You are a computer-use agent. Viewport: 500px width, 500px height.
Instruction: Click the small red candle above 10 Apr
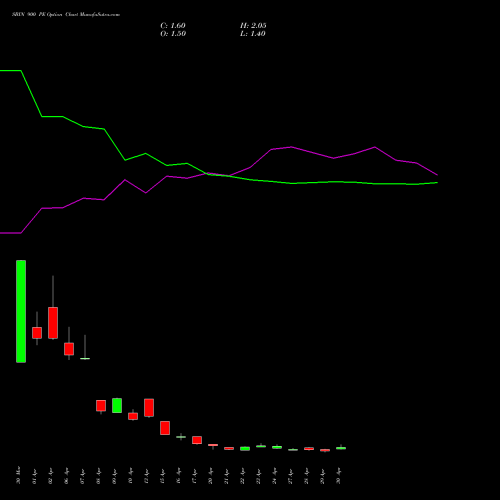click(x=133, y=416)
